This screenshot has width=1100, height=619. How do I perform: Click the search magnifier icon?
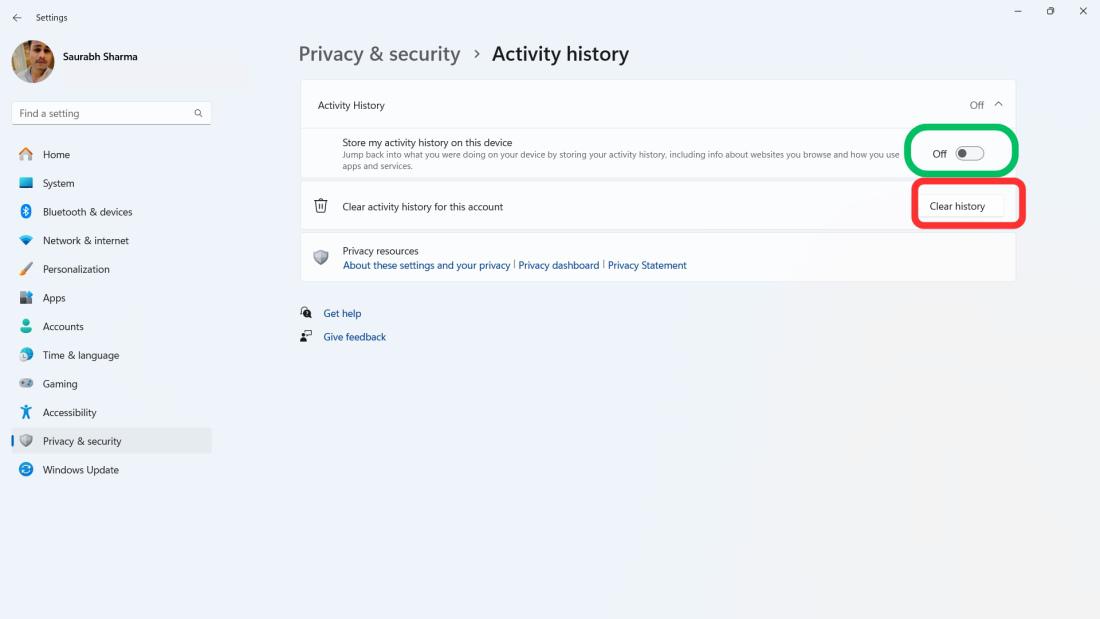click(198, 114)
